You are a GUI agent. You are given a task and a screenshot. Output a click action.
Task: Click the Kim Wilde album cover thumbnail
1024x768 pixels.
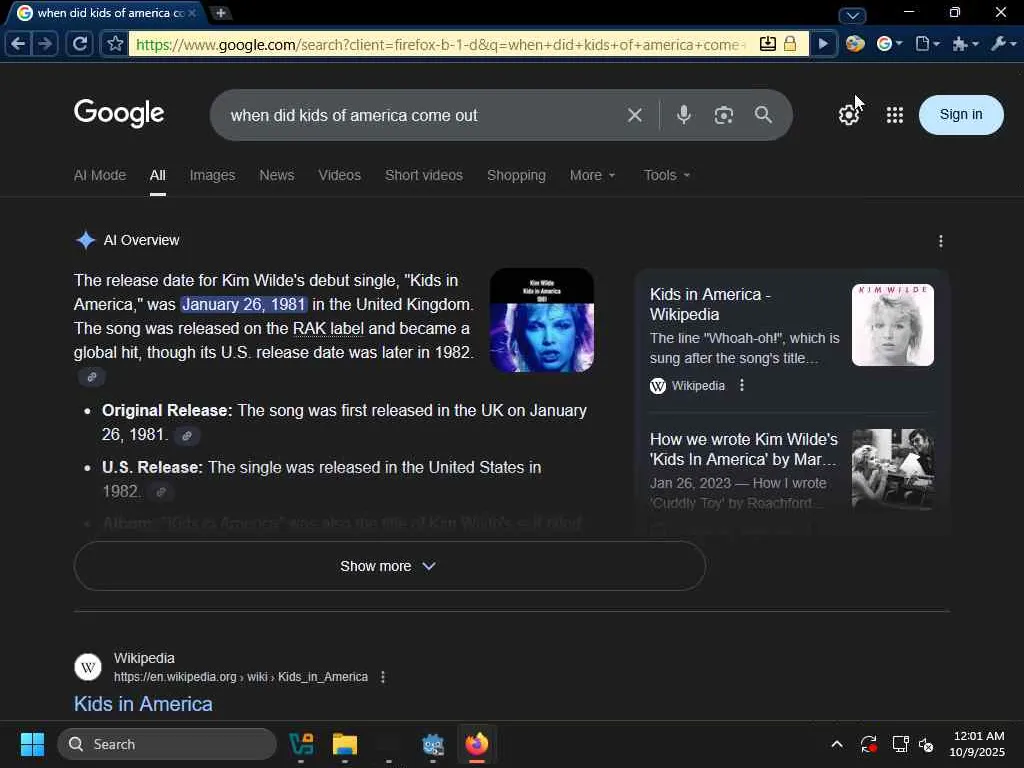click(x=892, y=325)
